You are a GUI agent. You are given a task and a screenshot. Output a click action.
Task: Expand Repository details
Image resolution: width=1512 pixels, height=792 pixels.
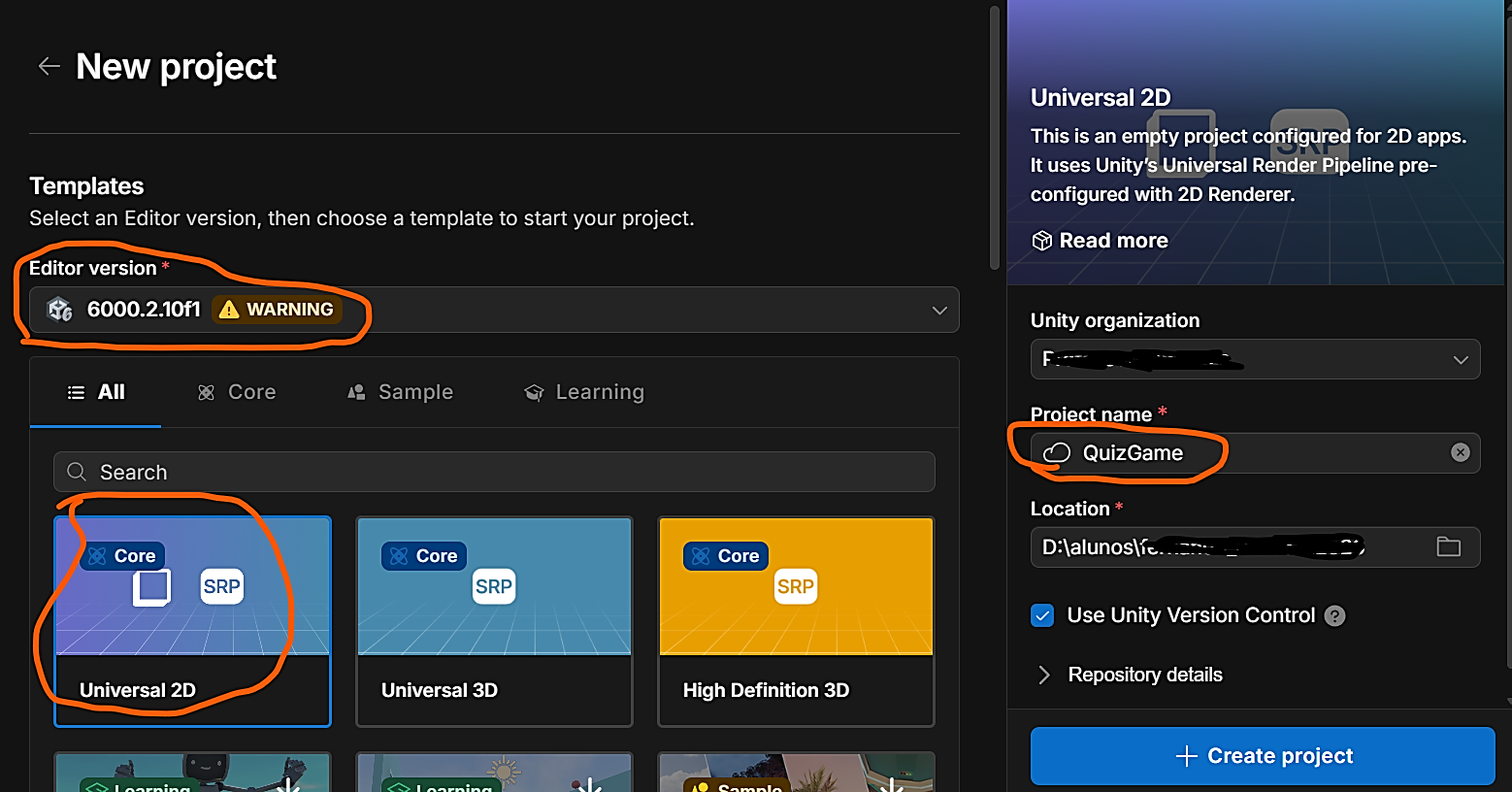(x=1043, y=675)
